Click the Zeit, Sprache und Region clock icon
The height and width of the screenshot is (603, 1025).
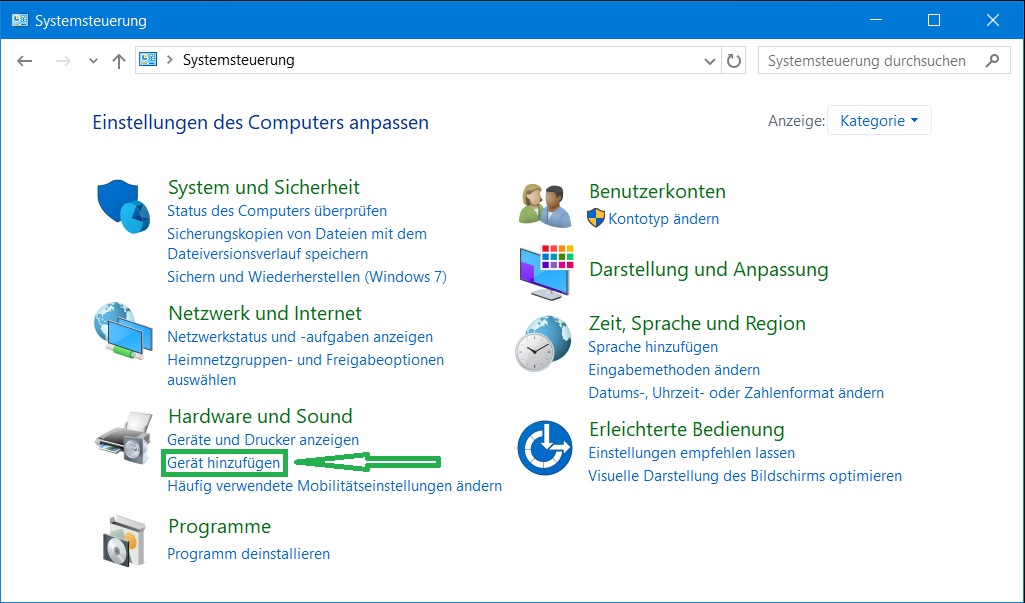[x=543, y=343]
